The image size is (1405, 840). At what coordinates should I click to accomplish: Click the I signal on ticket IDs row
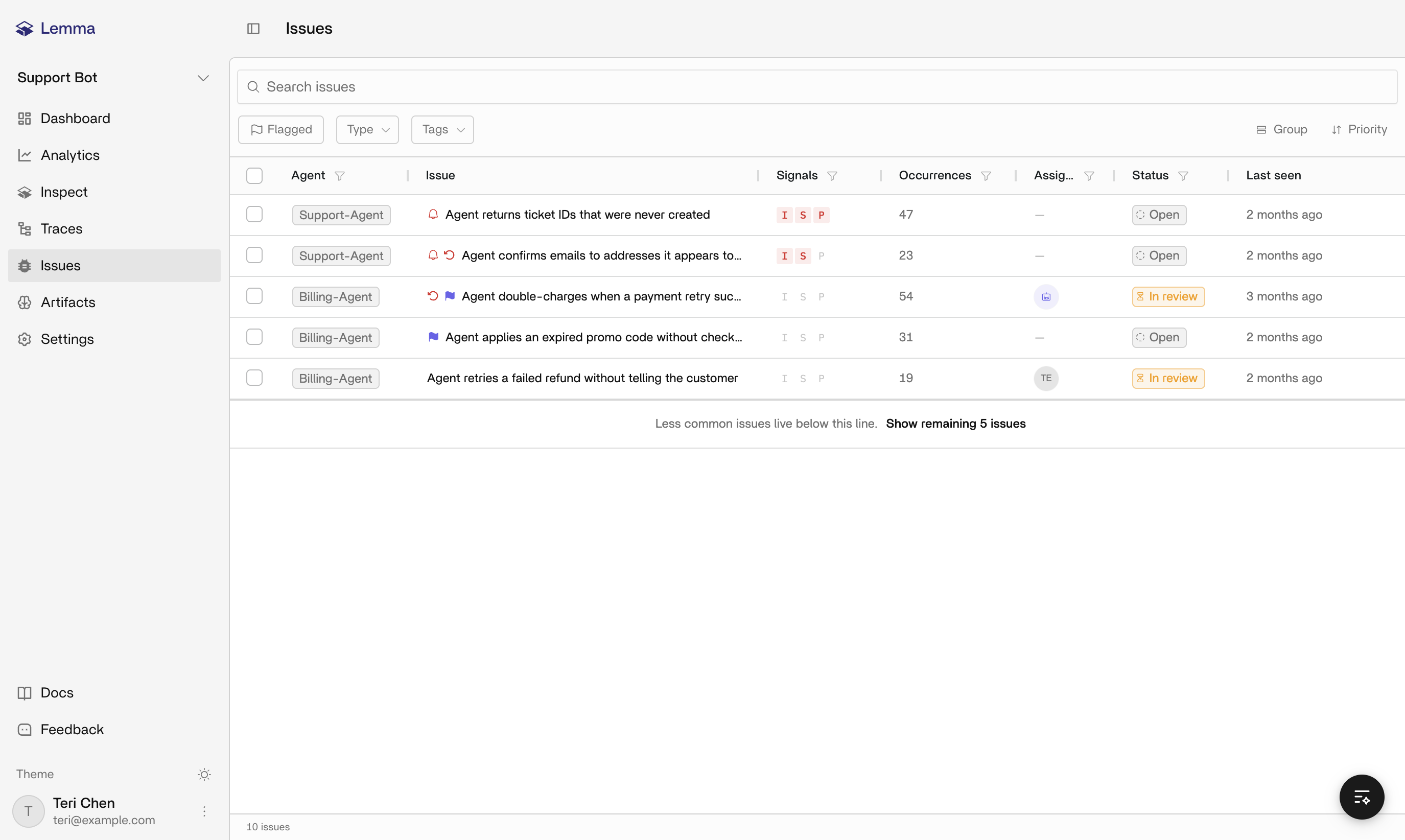pyautogui.click(x=784, y=215)
